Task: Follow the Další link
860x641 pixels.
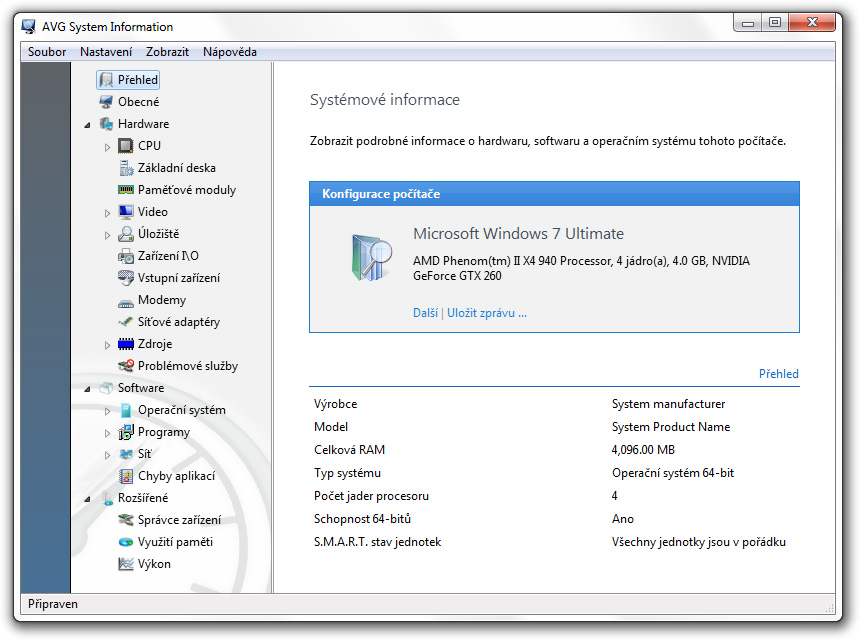Action: pos(425,313)
